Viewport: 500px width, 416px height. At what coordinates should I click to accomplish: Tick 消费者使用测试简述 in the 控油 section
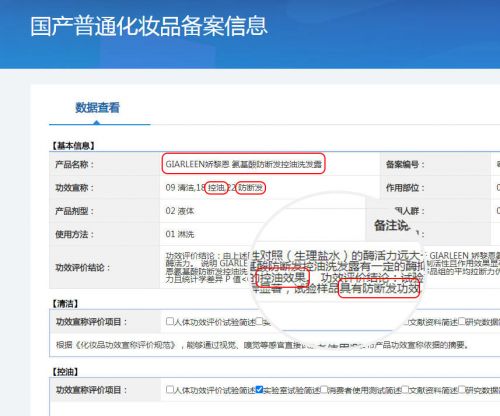tap(324, 389)
